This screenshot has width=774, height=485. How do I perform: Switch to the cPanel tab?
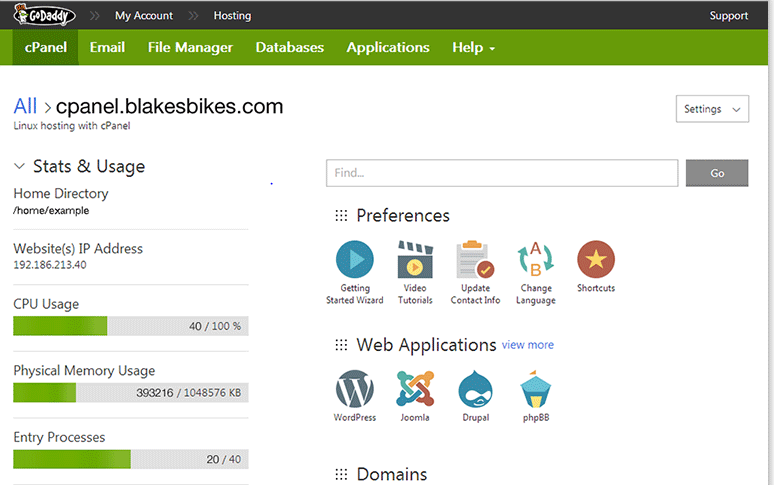45,47
